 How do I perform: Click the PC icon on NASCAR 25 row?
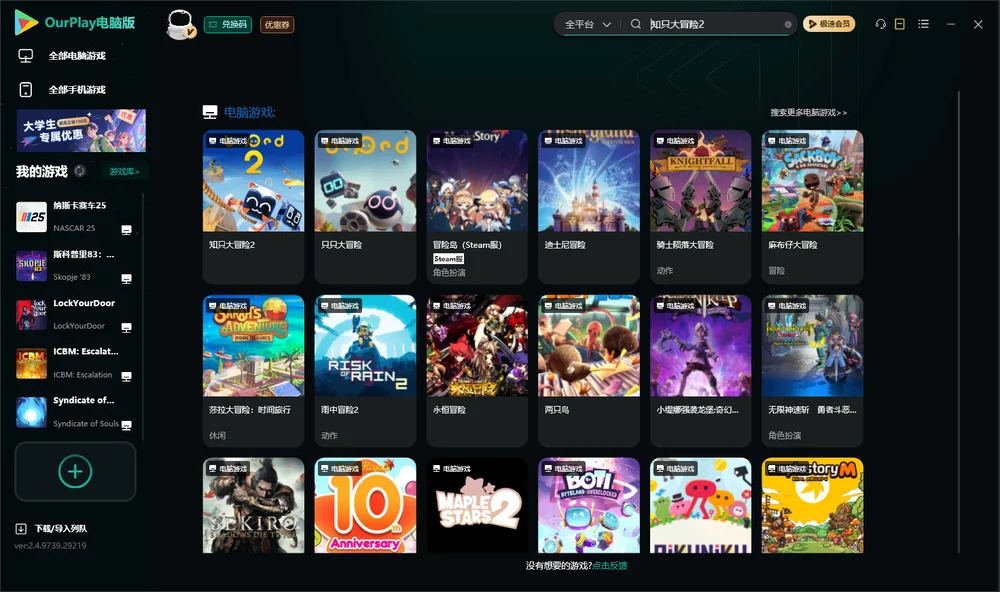point(126,230)
